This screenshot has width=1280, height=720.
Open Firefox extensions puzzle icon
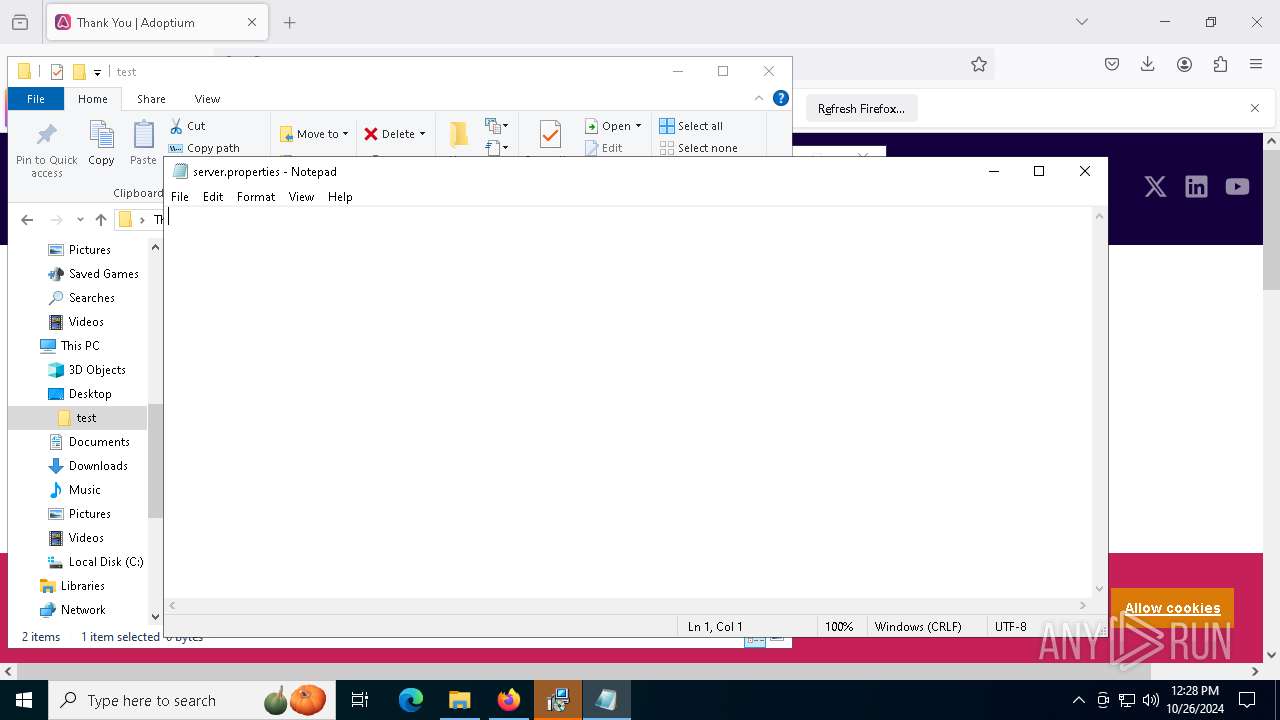1220,64
